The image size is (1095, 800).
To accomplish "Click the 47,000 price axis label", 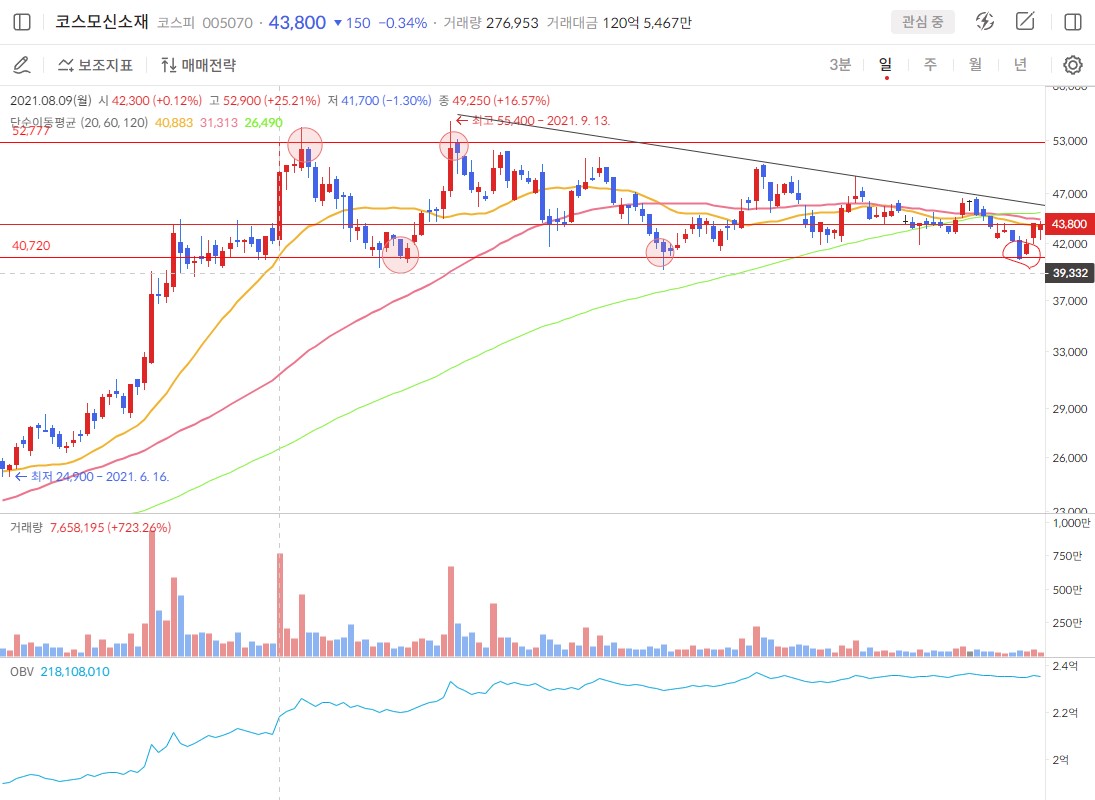I will tap(1070, 194).
